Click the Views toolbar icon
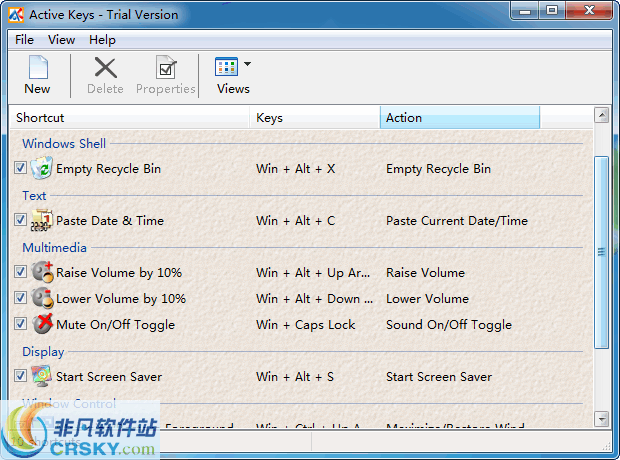This screenshot has height=460, width=620. point(226,66)
